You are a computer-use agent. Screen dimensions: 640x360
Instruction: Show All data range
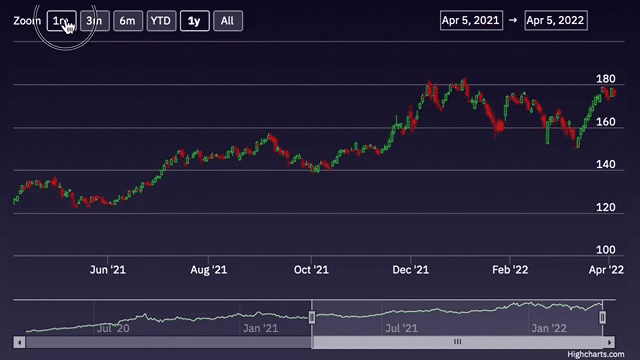click(x=228, y=21)
